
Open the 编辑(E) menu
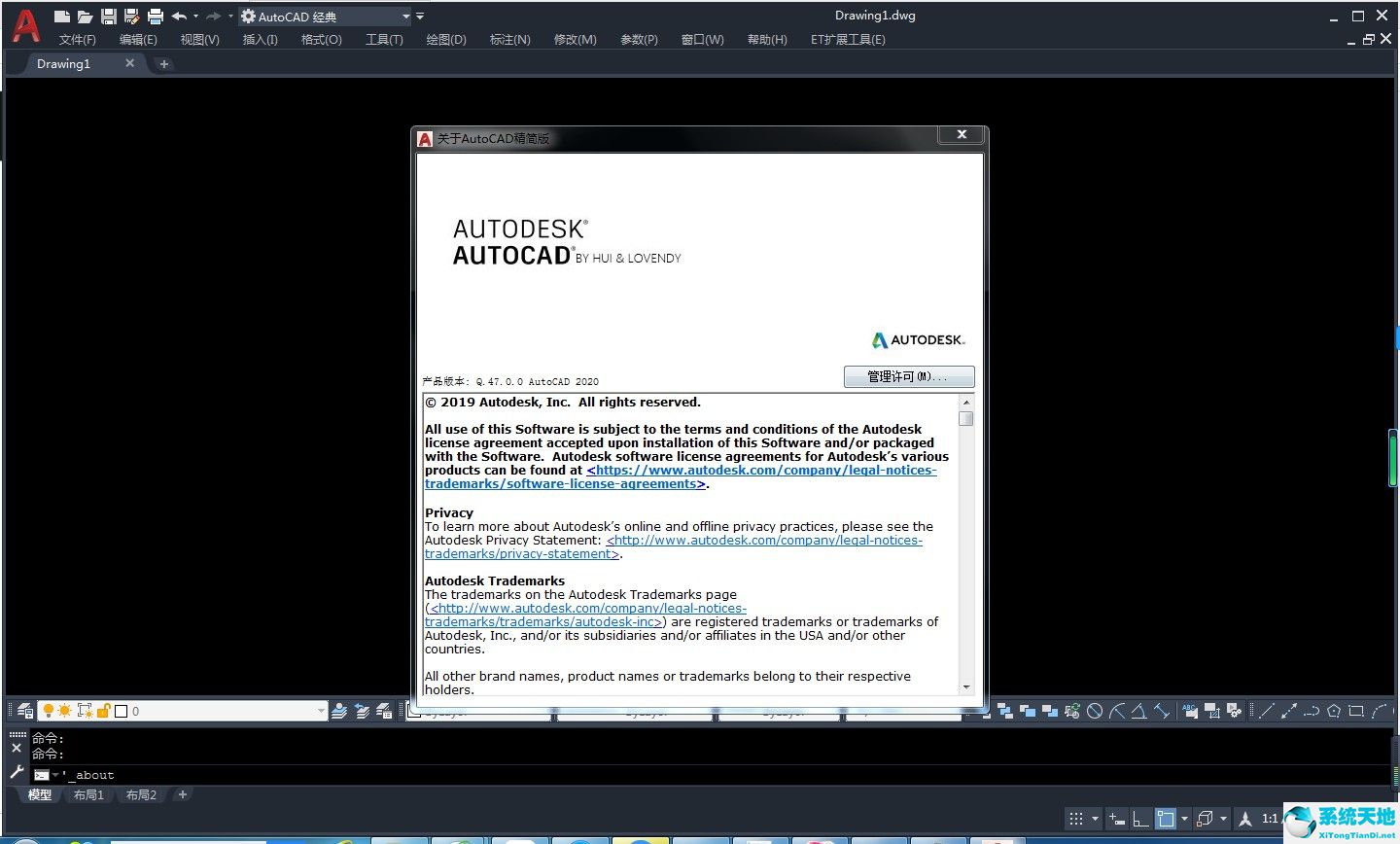point(138,40)
